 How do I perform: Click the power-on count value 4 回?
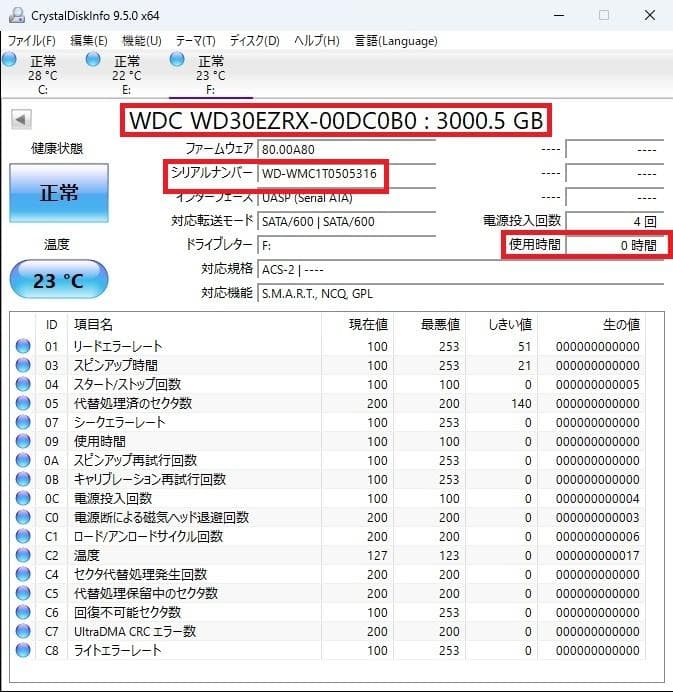(x=615, y=222)
